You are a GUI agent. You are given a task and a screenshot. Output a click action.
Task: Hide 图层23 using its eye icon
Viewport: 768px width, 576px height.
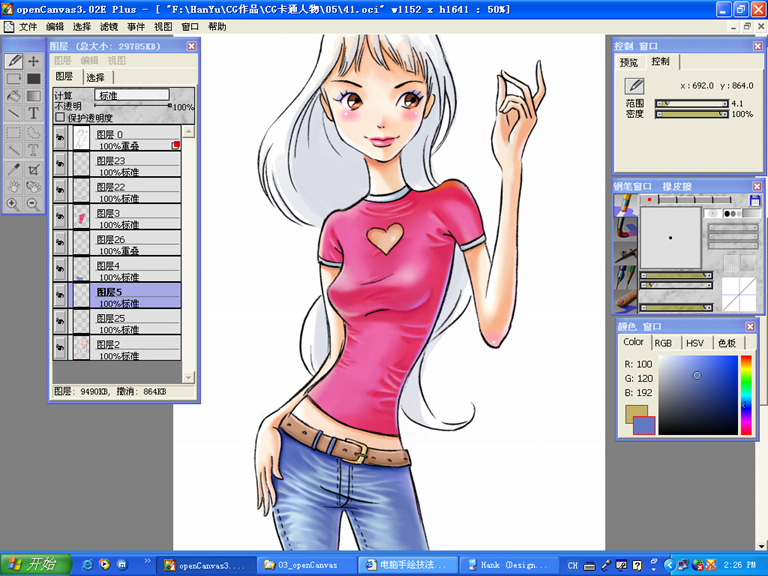pos(60,165)
